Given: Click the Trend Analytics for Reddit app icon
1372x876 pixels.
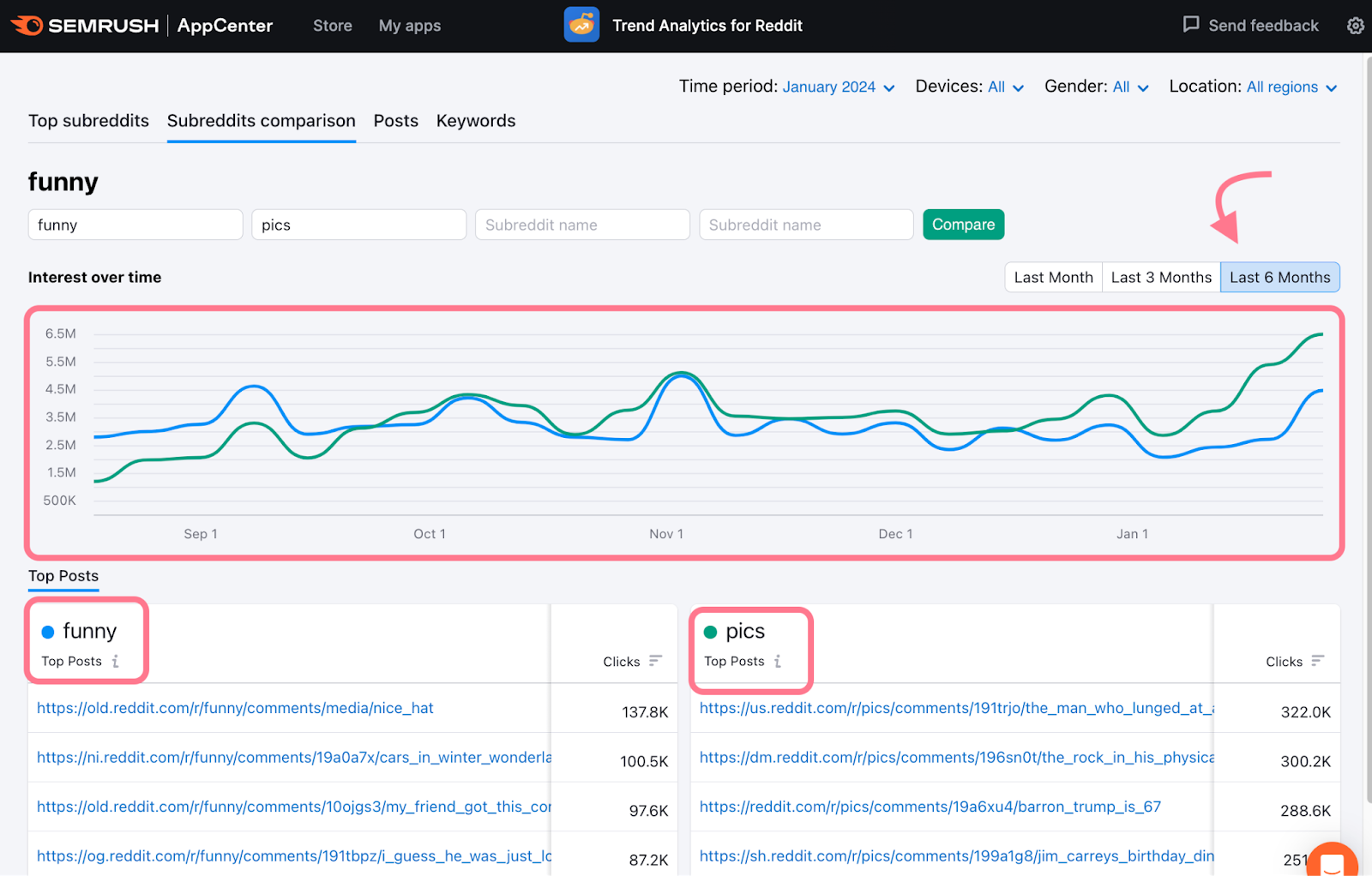Looking at the screenshot, I should click(581, 25).
